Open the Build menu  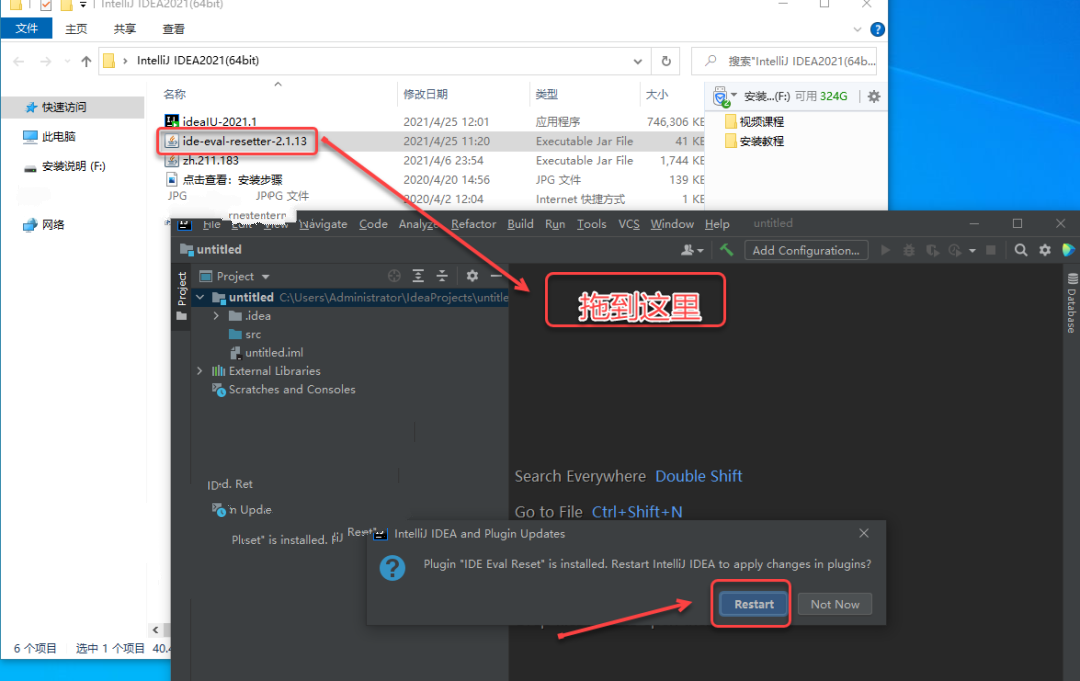coord(520,224)
